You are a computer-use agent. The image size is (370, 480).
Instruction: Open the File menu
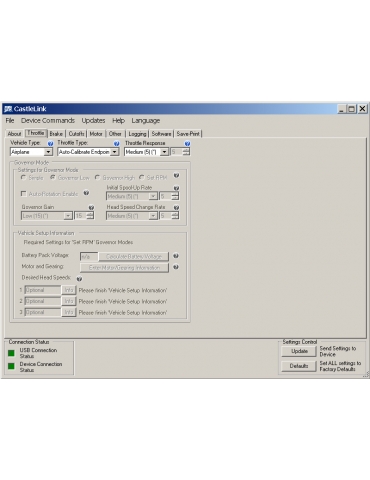point(10,121)
